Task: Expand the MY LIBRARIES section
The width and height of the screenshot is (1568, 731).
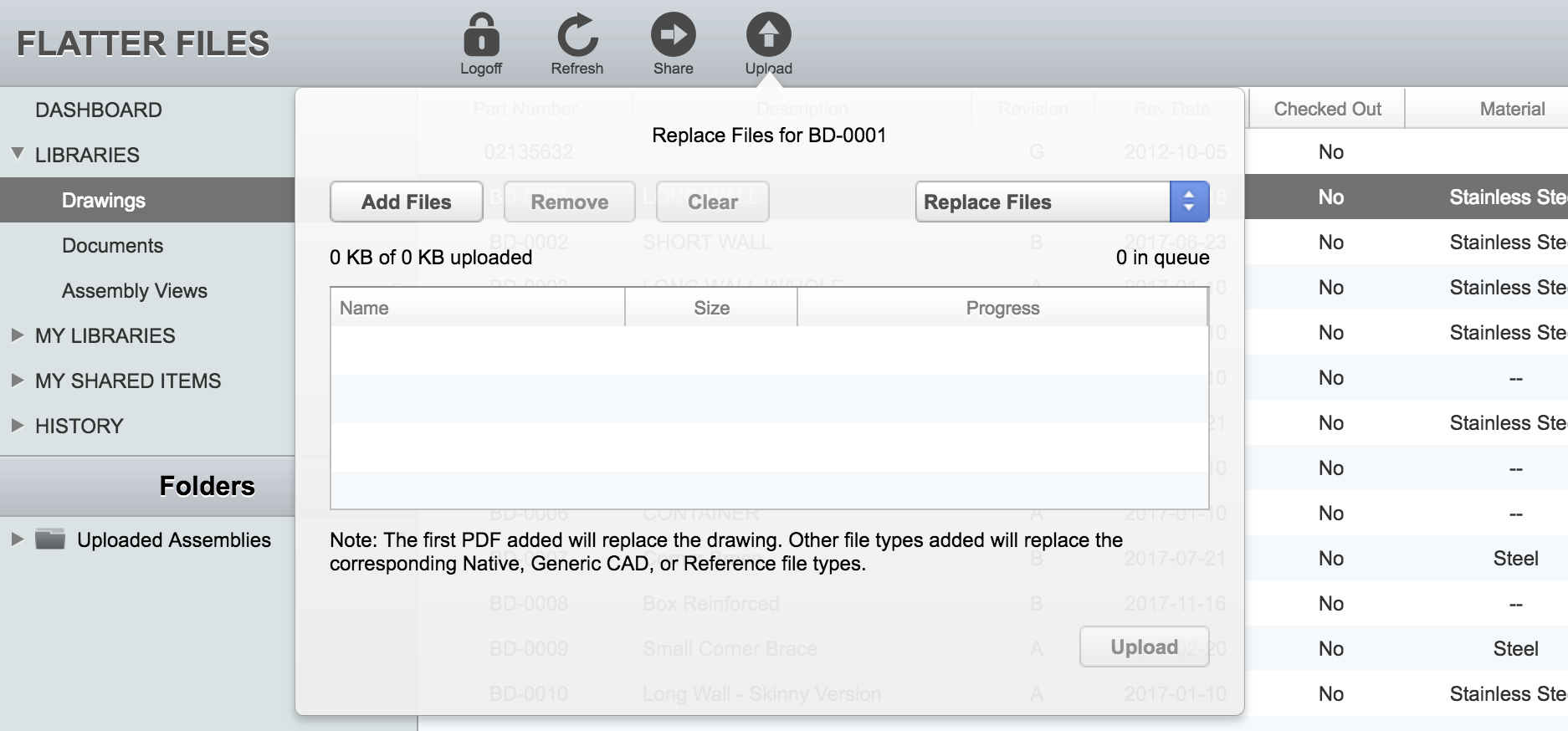Action: click(x=18, y=335)
